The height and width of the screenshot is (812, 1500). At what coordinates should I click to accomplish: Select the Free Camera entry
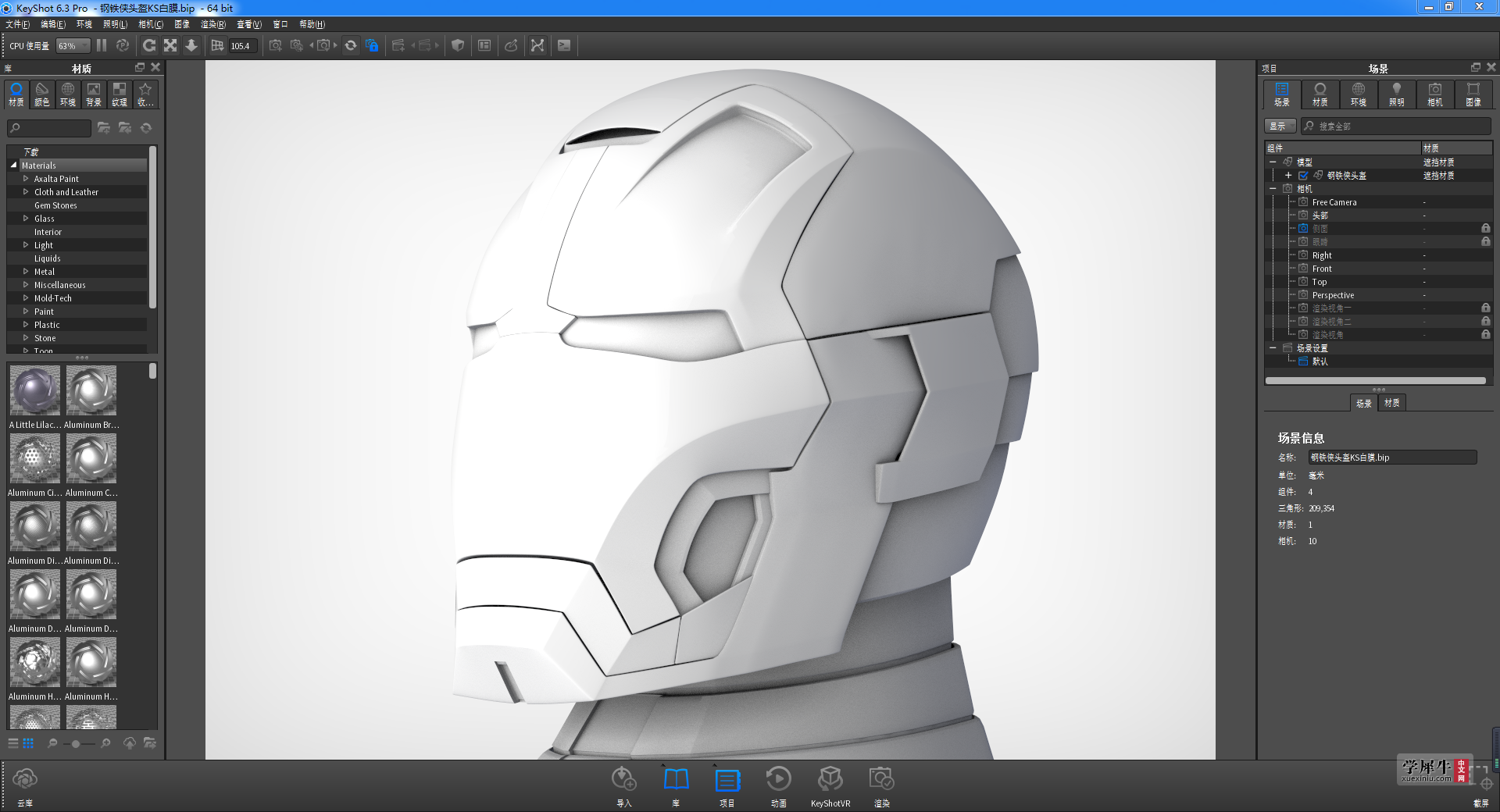point(1334,202)
